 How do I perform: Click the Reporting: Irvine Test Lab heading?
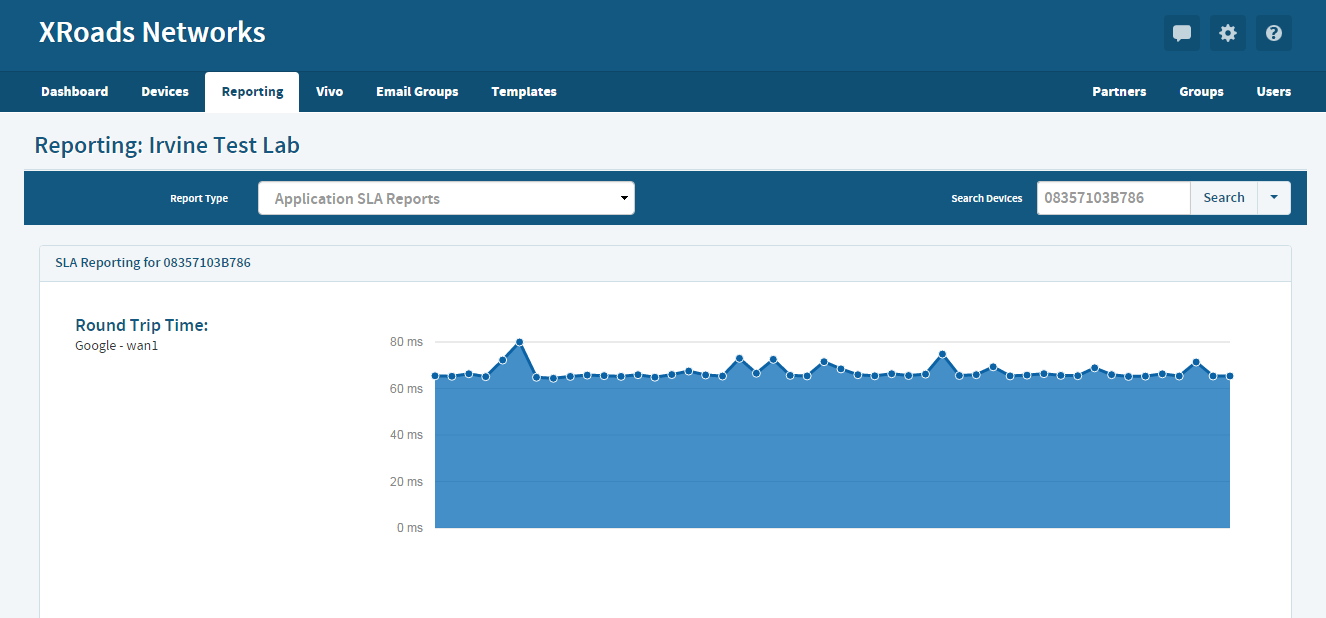(x=167, y=146)
